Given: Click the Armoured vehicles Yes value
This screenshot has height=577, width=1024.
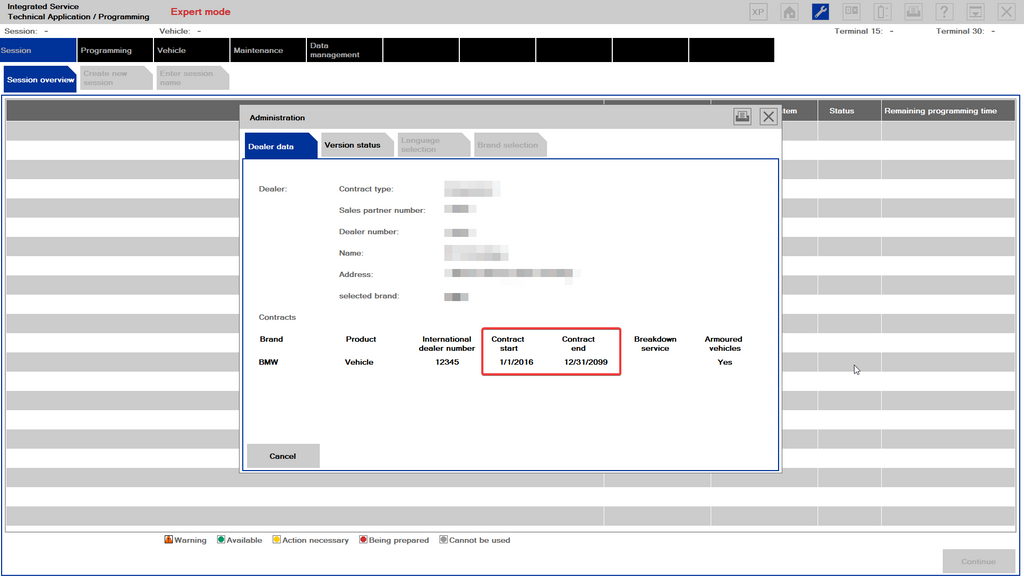Looking at the screenshot, I should pos(725,362).
